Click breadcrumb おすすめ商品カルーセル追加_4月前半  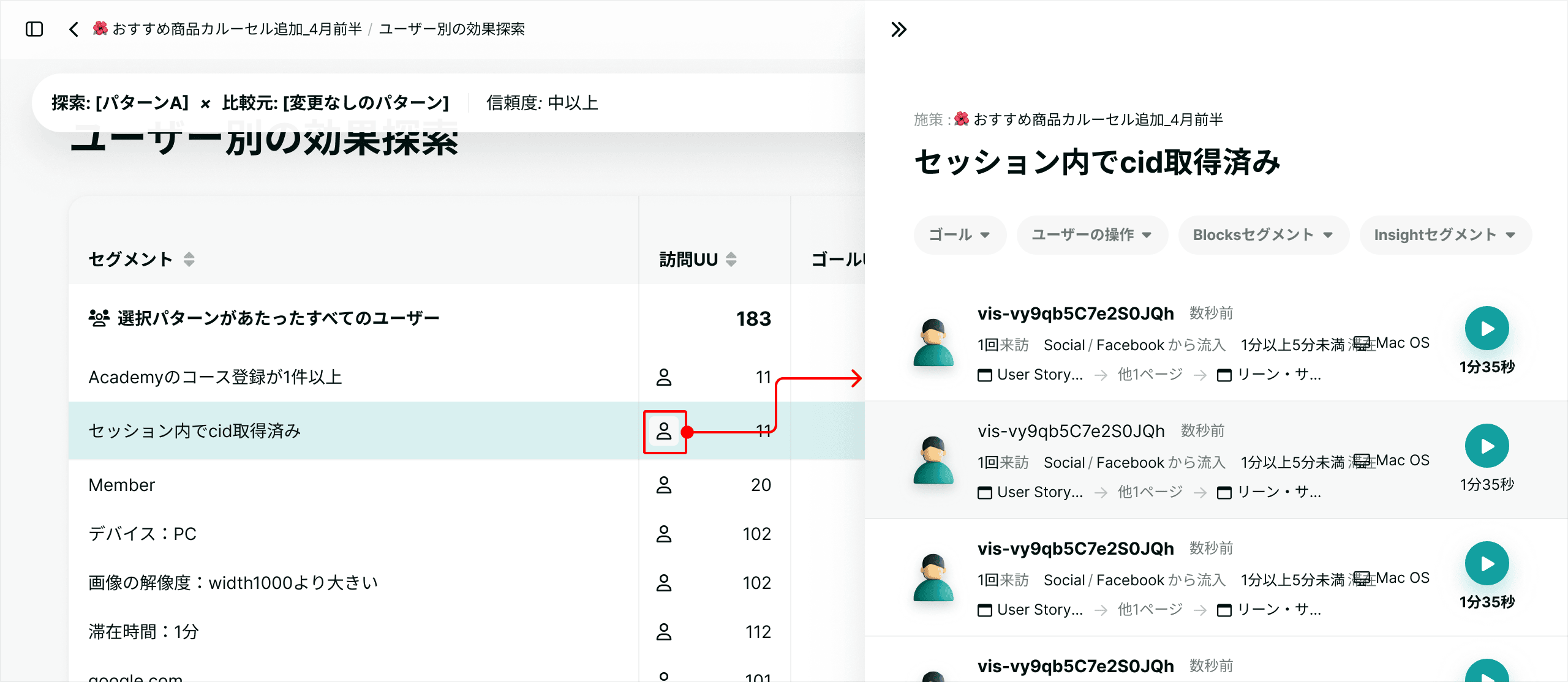pyautogui.click(x=227, y=29)
